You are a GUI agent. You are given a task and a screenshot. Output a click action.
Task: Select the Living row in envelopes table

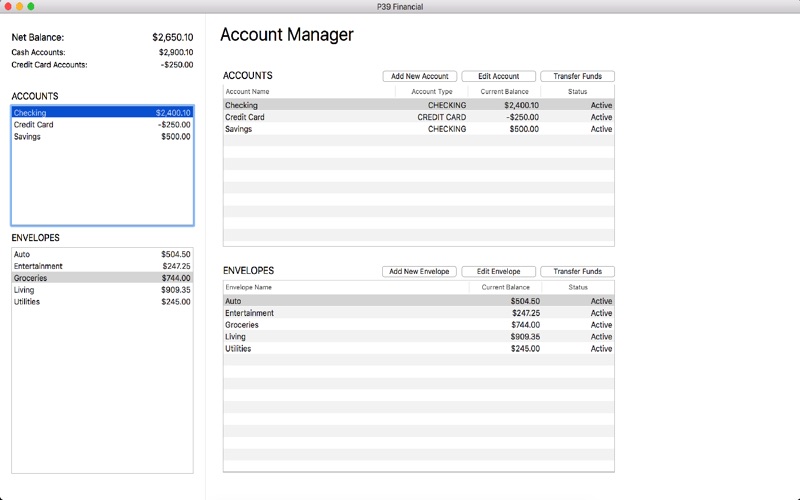click(x=418, y=337)
